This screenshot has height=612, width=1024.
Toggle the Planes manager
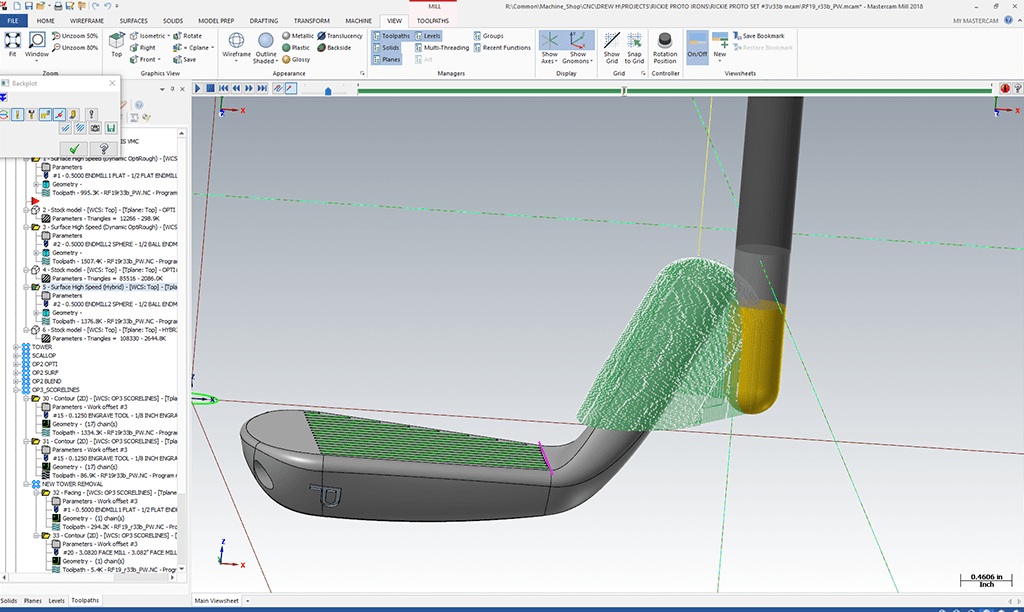[x=387, y=59]
